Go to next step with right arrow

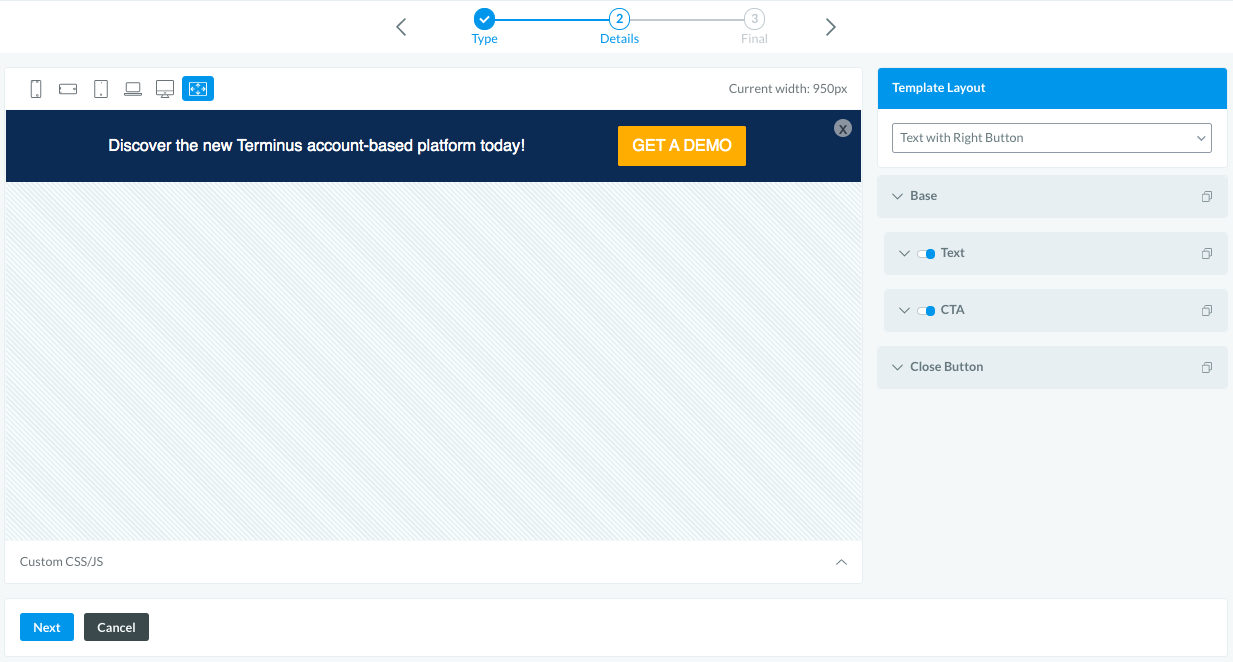point(830,27)
